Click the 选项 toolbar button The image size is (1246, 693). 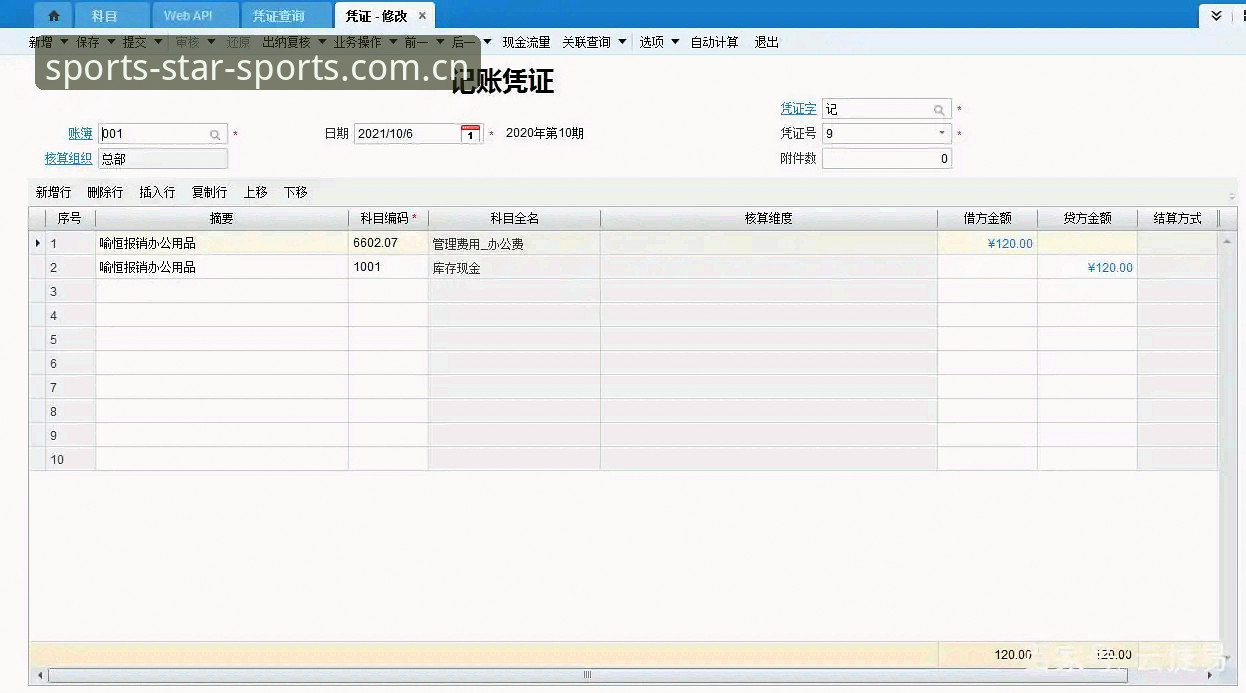[651, 42]
